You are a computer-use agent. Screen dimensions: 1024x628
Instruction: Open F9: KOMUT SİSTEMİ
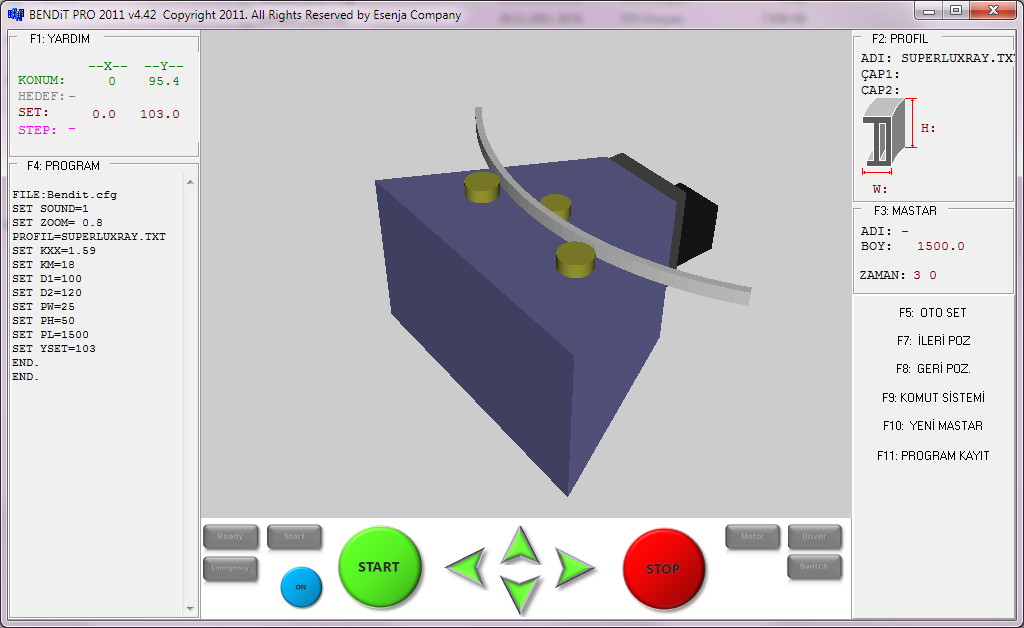(x=932, y=398)
